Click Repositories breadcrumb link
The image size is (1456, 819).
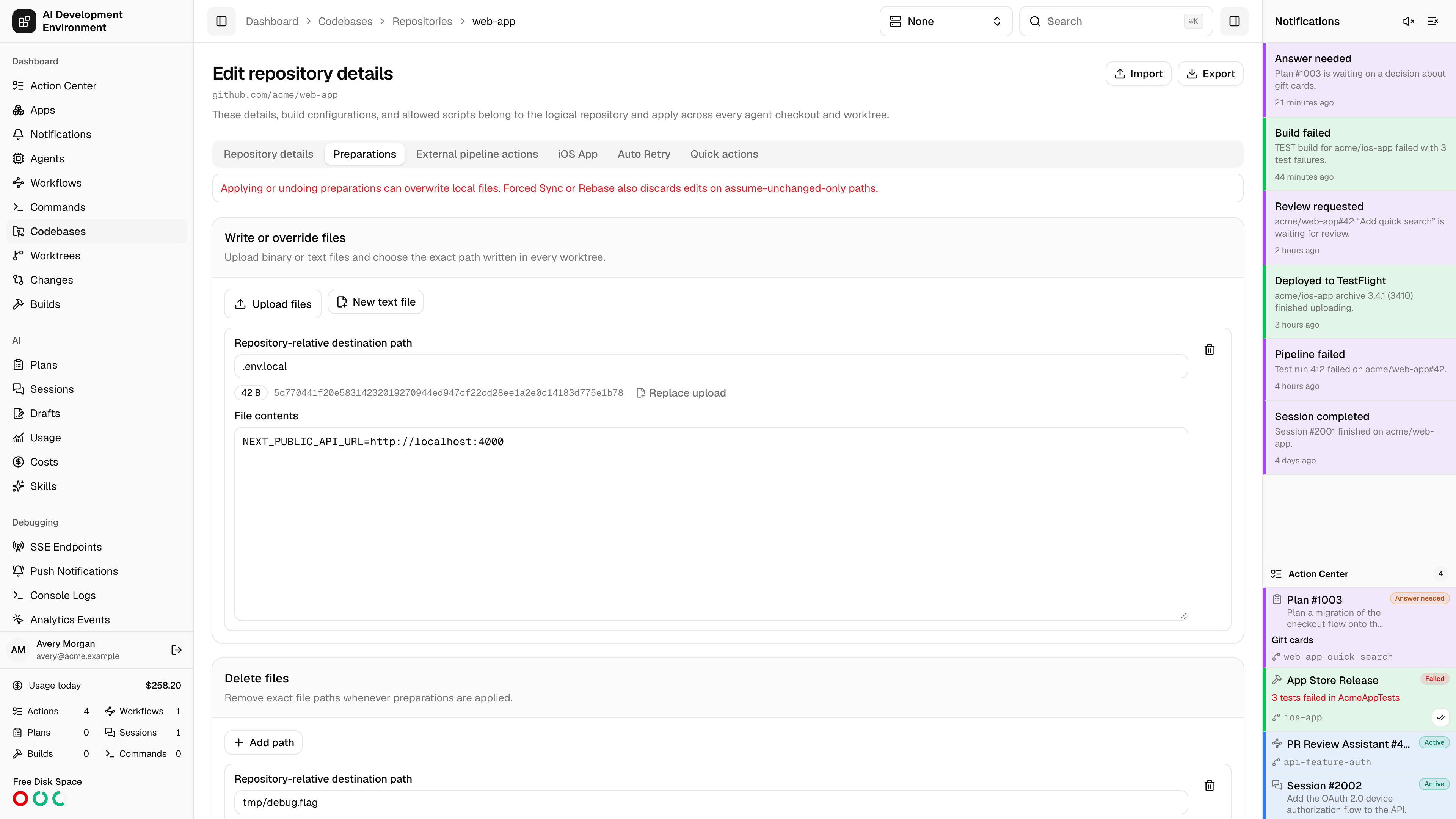click(x=422, y=22)
